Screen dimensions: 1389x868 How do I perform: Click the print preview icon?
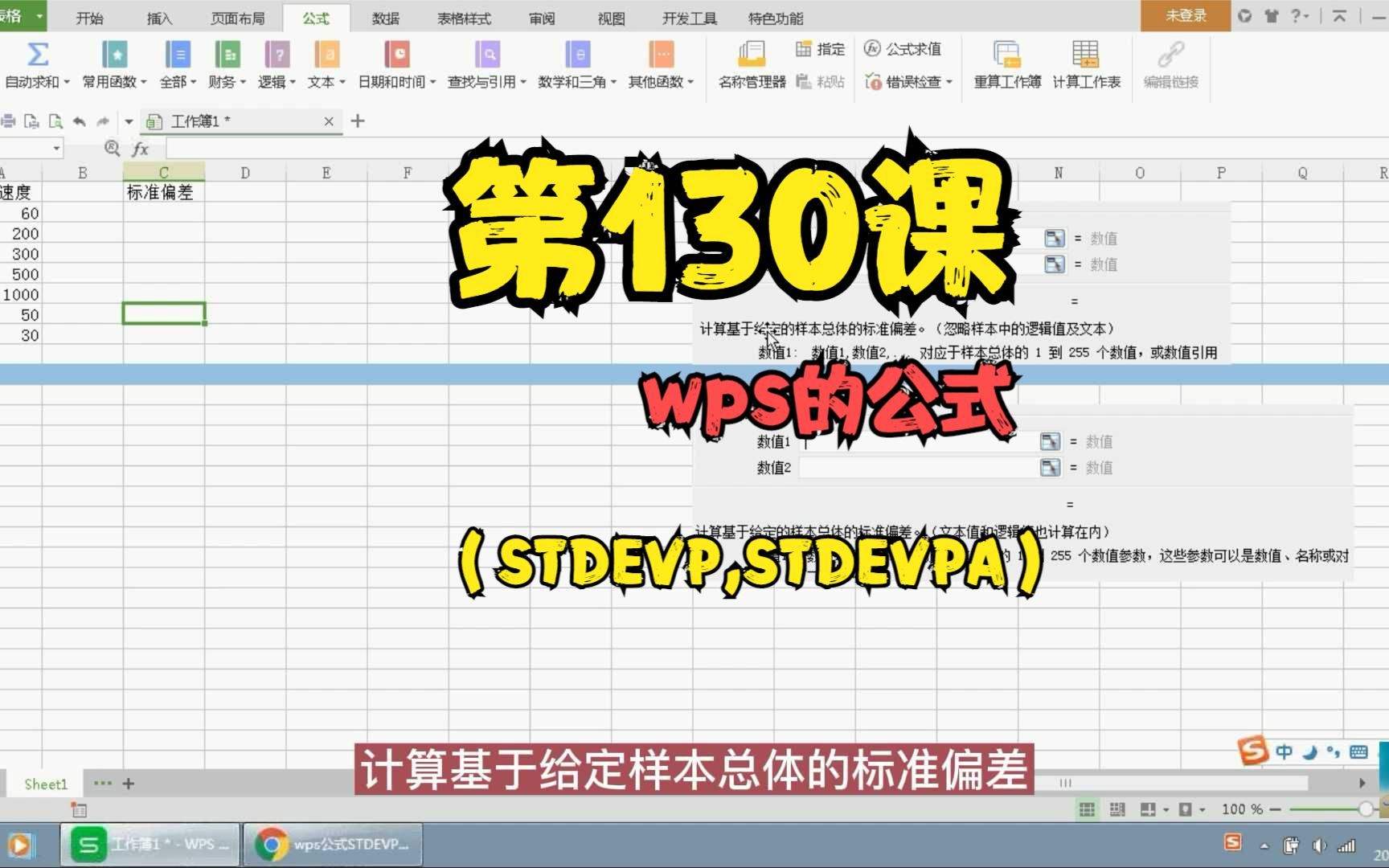(x=55, y=121)
